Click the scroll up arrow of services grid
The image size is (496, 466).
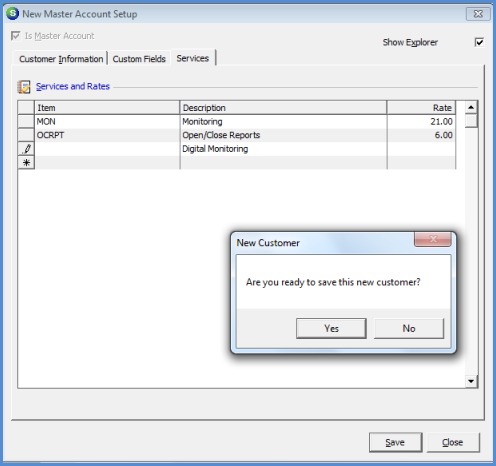click(471, 107)
